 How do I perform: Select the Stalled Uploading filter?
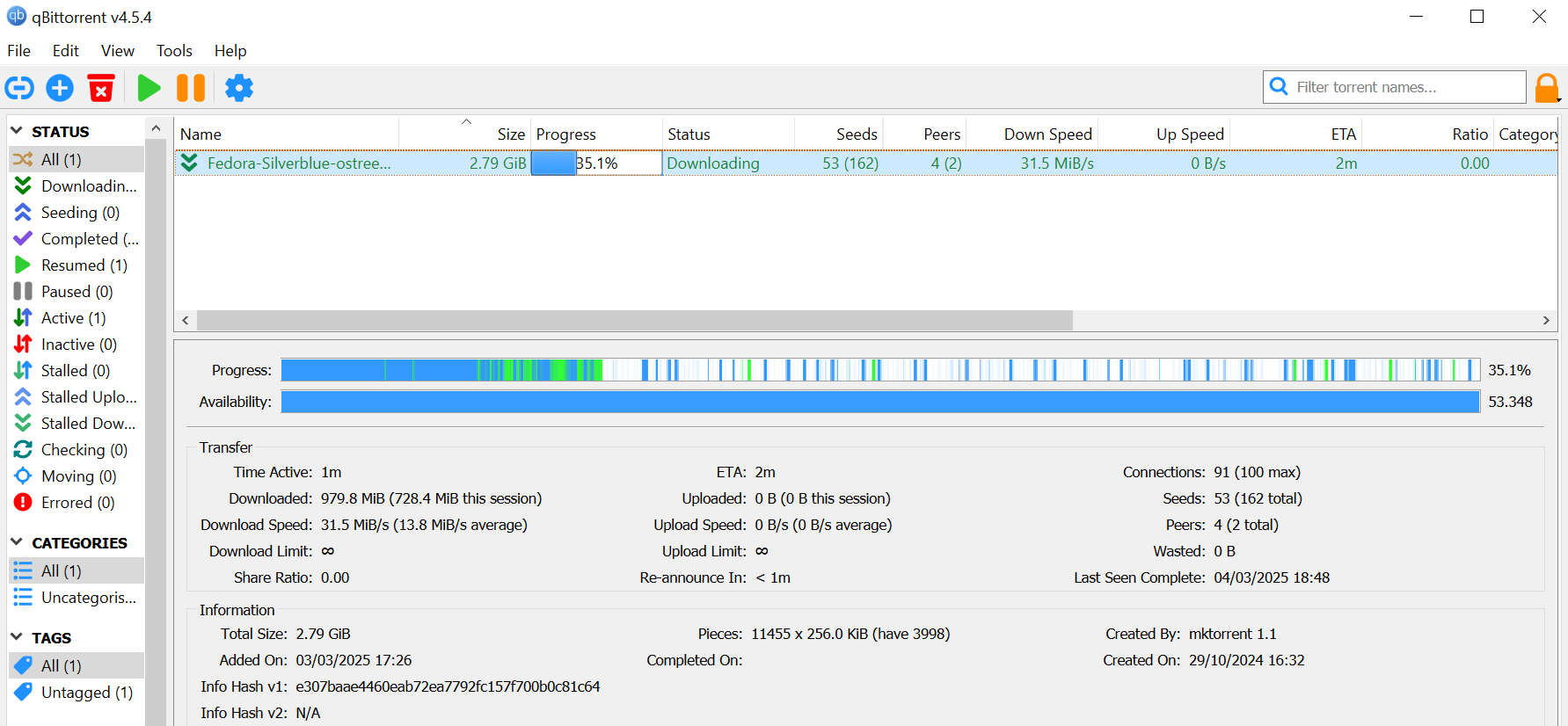point(77,396)
